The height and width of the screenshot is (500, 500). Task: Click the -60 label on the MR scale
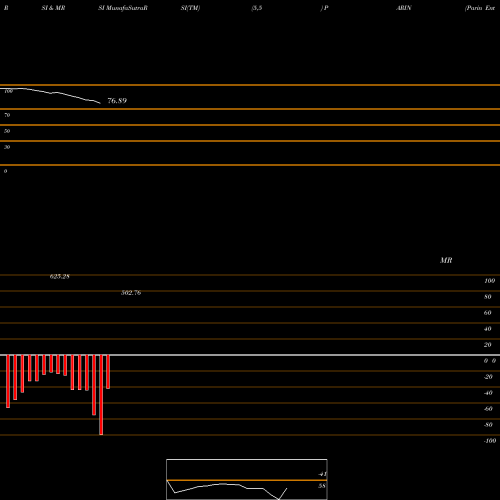pos(488,409)
